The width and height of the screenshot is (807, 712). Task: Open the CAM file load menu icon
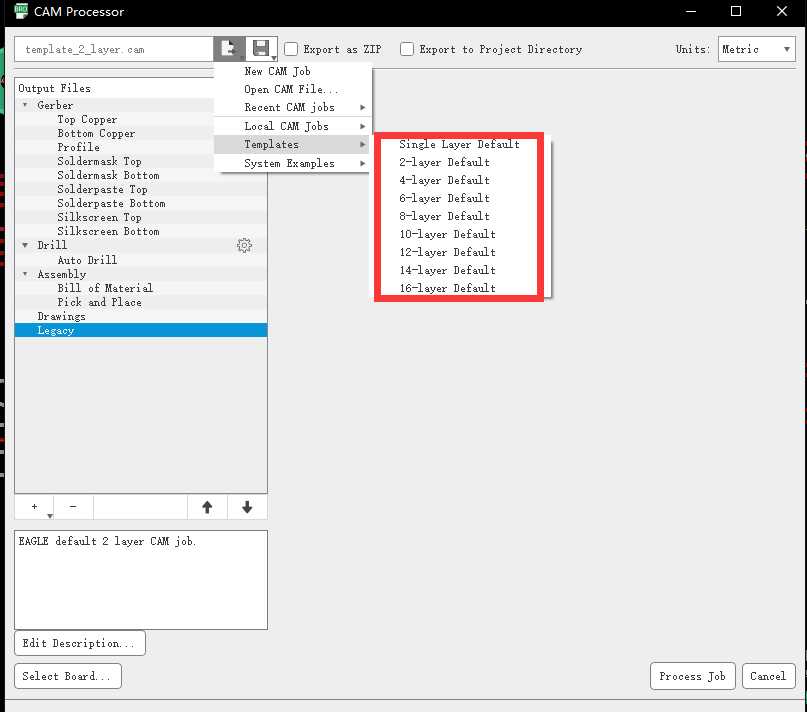229,49
